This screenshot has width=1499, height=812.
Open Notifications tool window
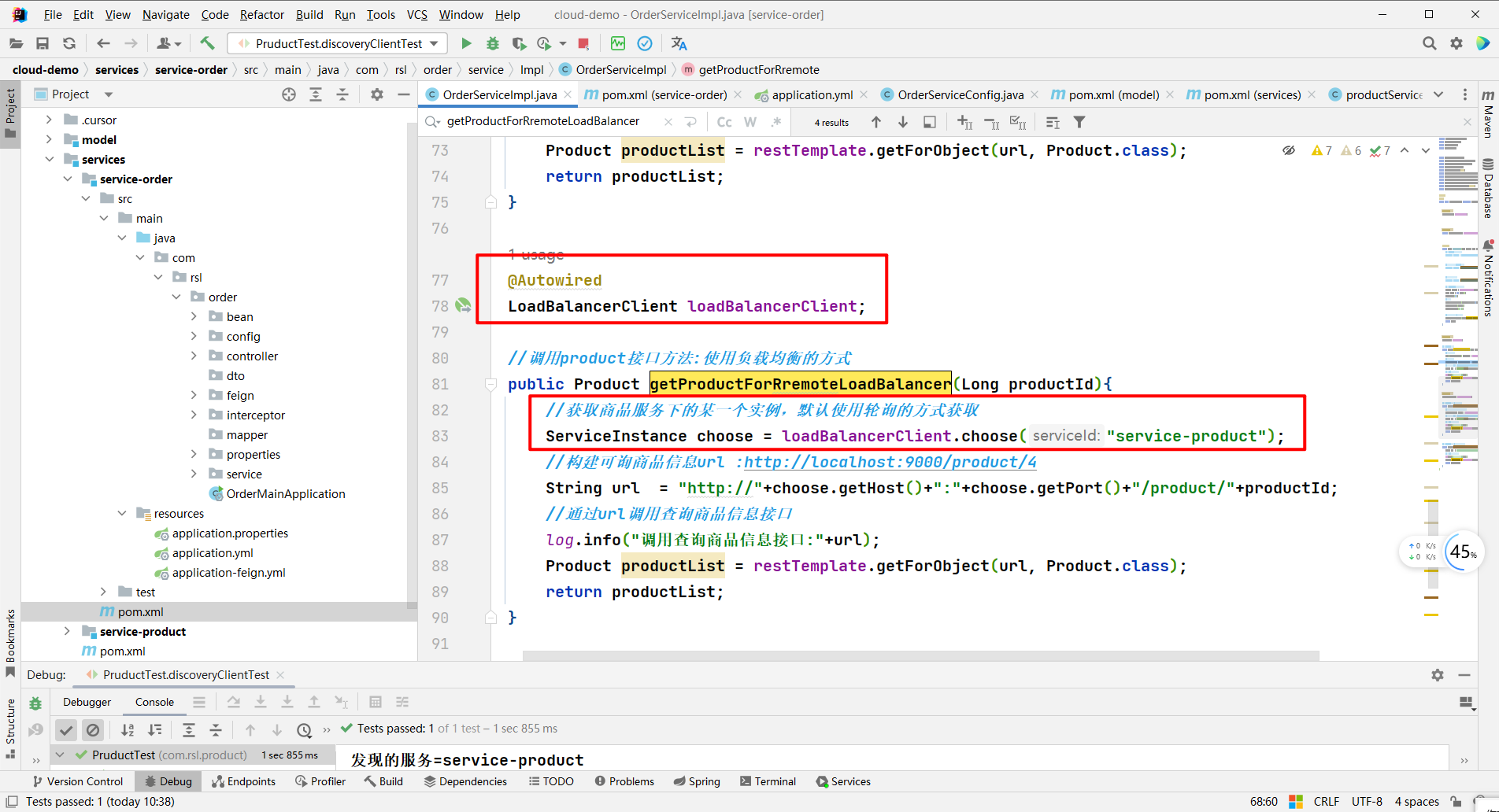coord(1488,278)
